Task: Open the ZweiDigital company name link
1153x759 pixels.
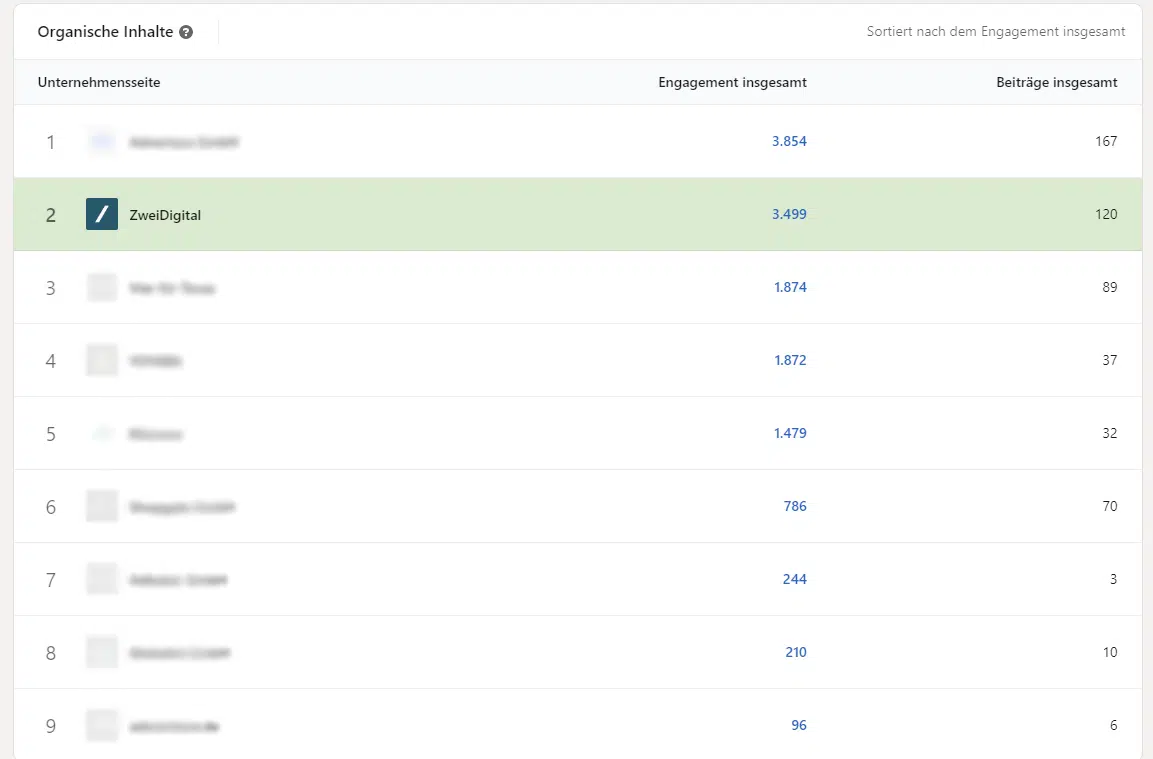Action: coord(165,215)
